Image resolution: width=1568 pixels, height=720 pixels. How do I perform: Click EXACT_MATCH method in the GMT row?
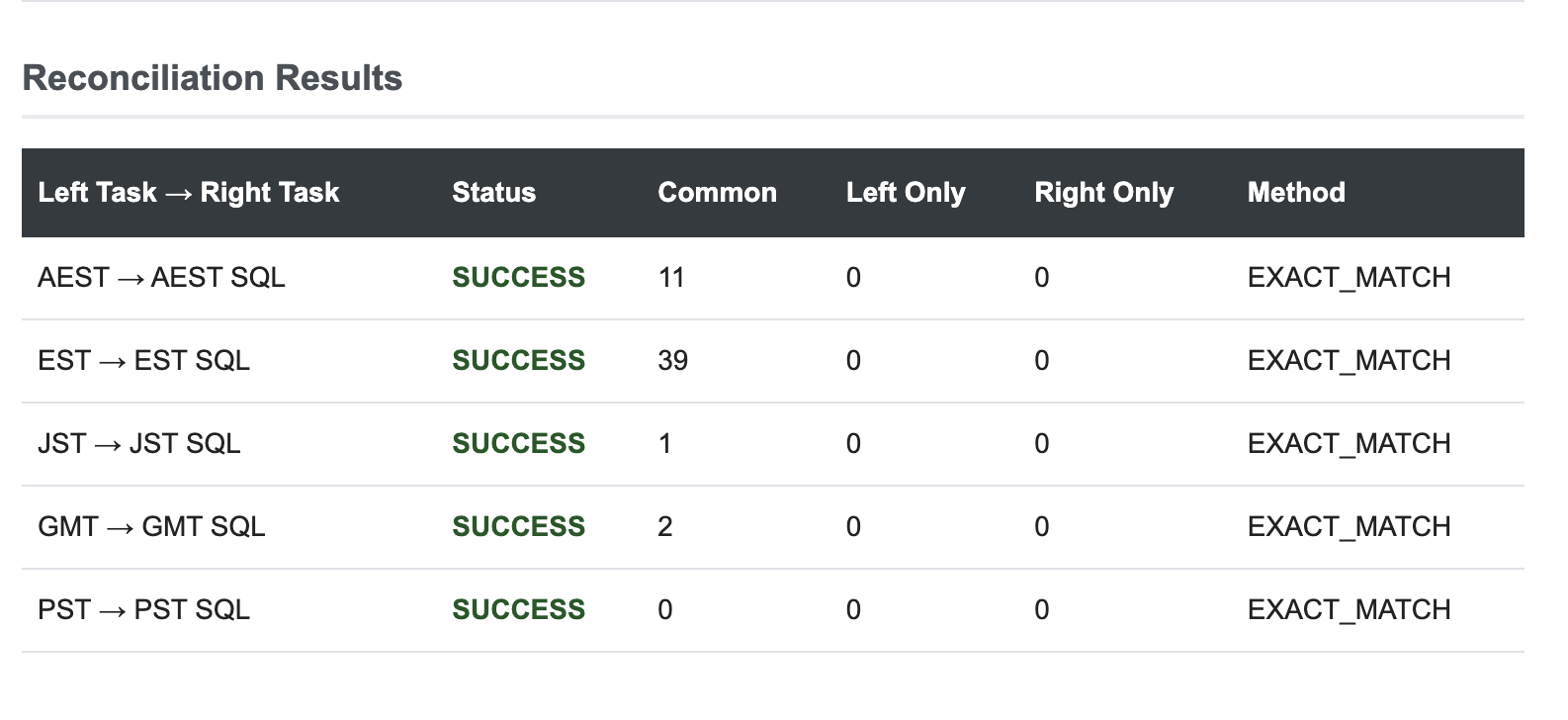pyautogui.click(x=1349, y=527)
